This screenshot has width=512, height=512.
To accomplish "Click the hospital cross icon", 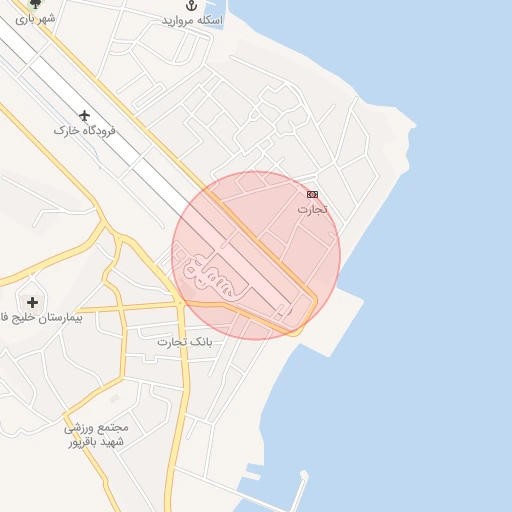I will click(32, 303).
